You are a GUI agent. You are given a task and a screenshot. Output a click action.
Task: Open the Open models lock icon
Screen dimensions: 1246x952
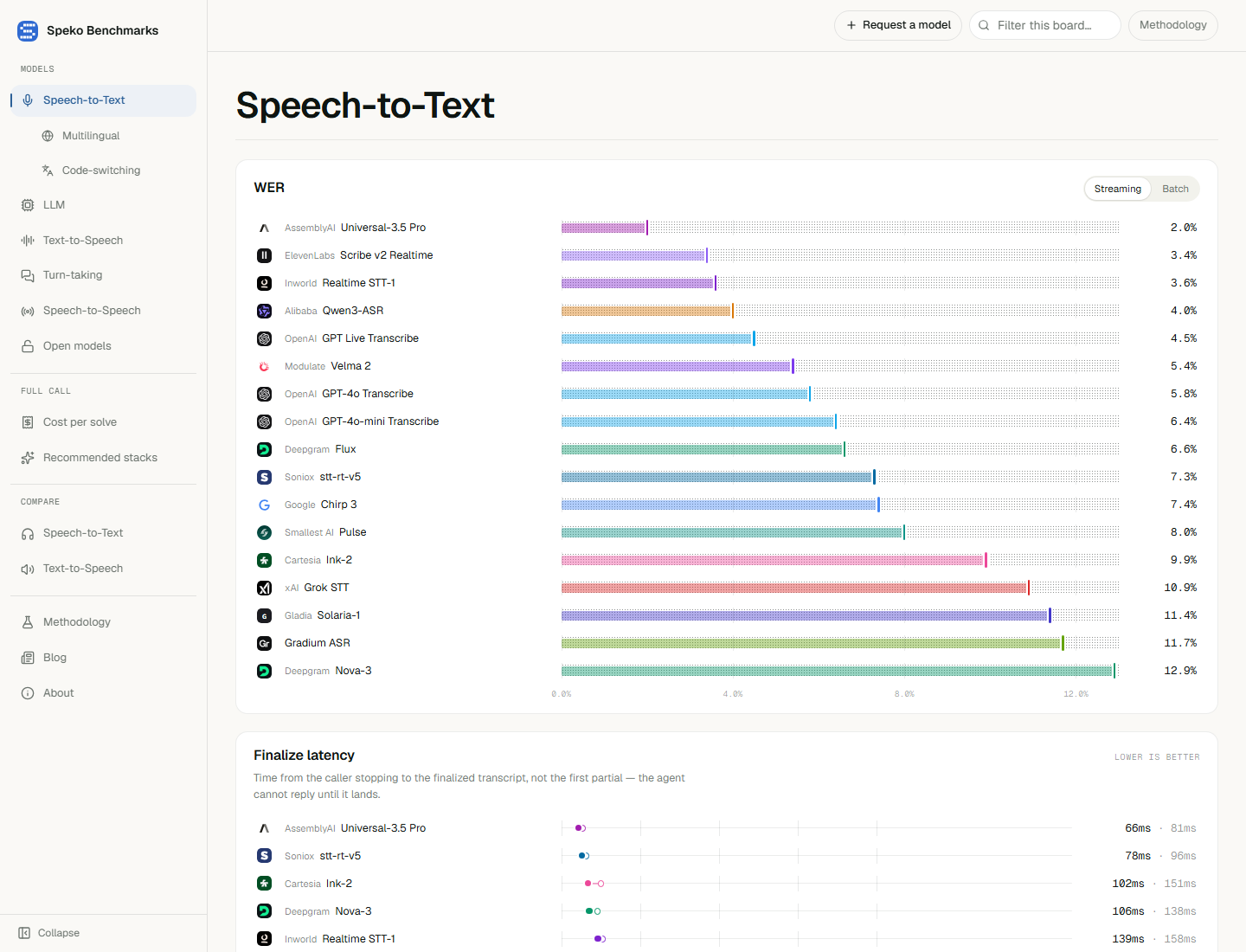click(x=28, y=346)
